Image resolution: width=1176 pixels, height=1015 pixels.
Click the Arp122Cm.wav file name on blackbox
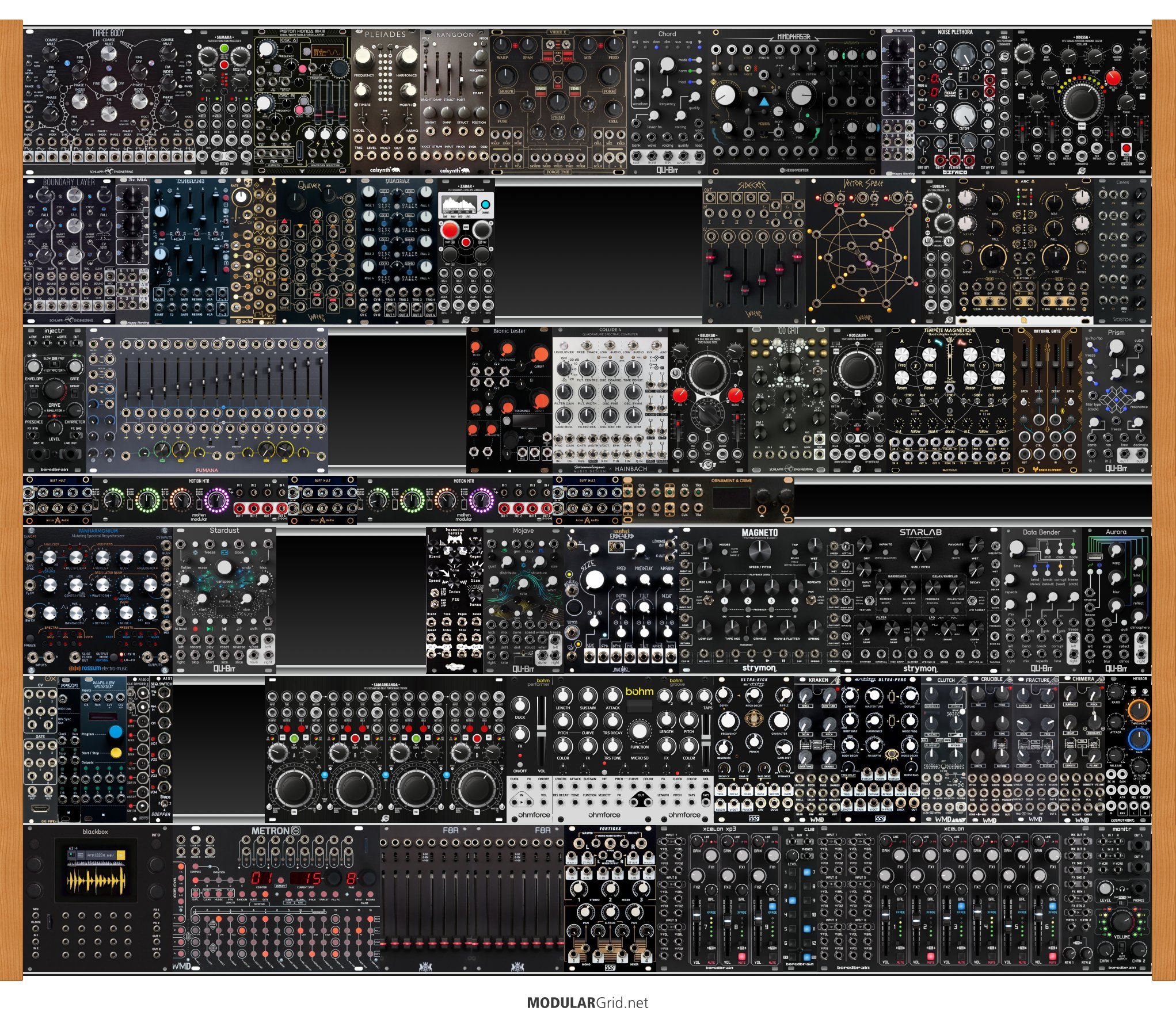102,855
